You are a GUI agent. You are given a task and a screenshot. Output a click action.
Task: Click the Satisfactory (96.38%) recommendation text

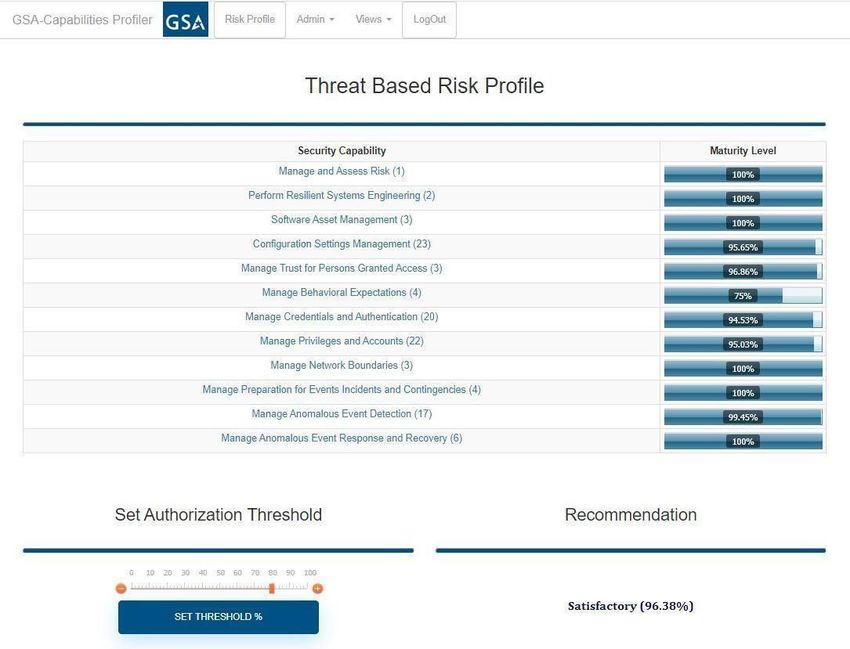click(630, 606)
